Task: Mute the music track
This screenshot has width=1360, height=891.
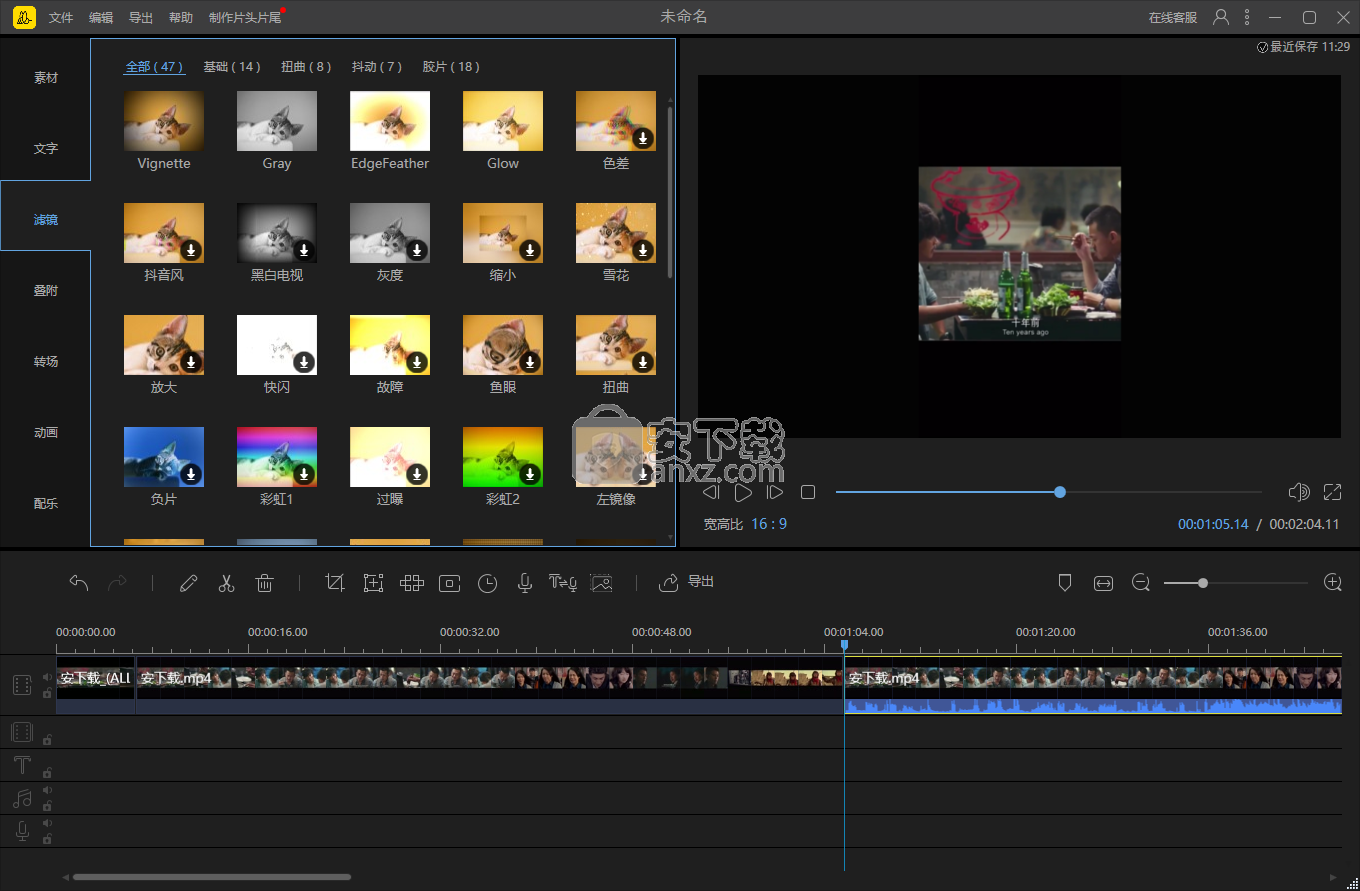Action: 47,790
